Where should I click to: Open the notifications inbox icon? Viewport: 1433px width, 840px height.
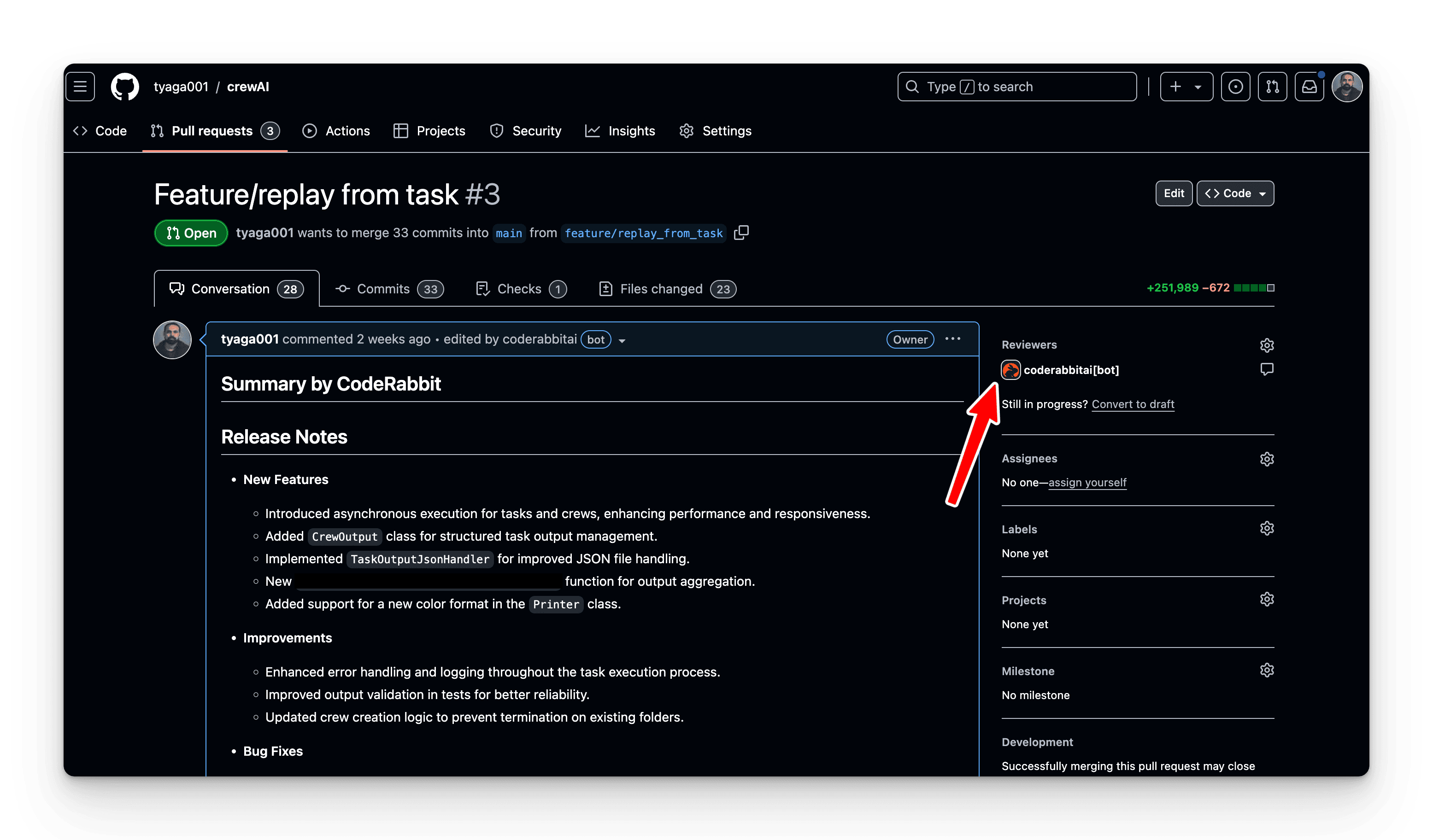pos(1309,87)
